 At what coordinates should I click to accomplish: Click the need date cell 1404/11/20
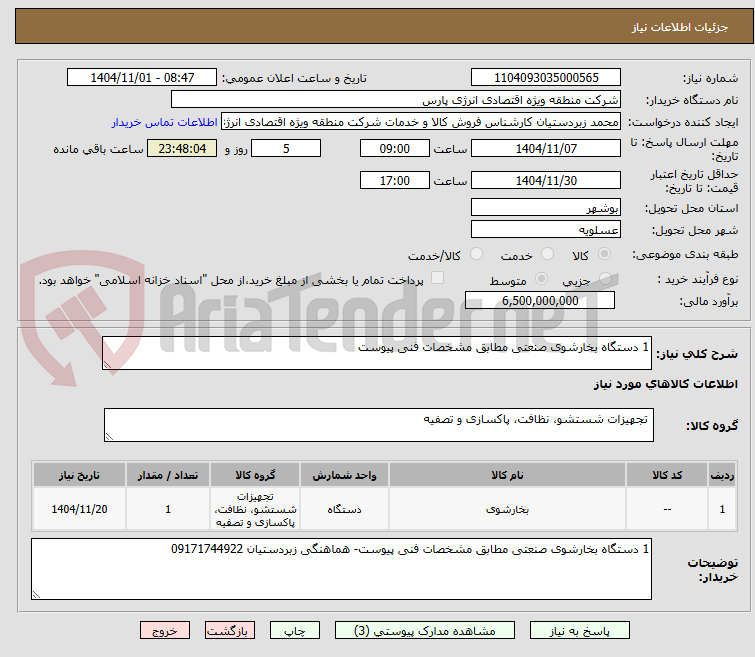[x=79, y=509]
